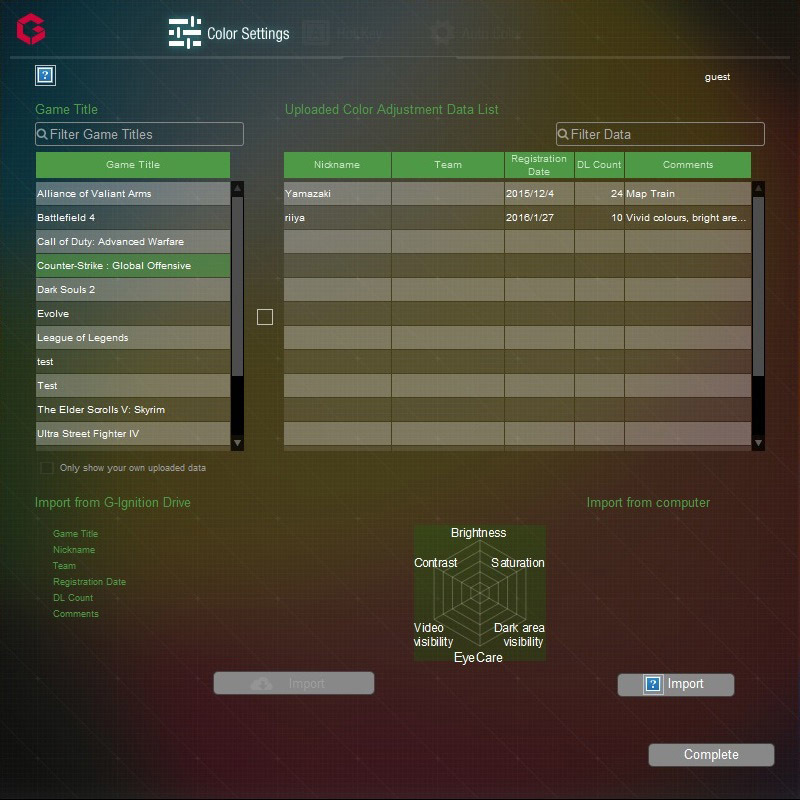Viewport: 800px width, 800px height.
Task: Select 'Ultra Street Fighter IV' game title
Action: point(133,433)
